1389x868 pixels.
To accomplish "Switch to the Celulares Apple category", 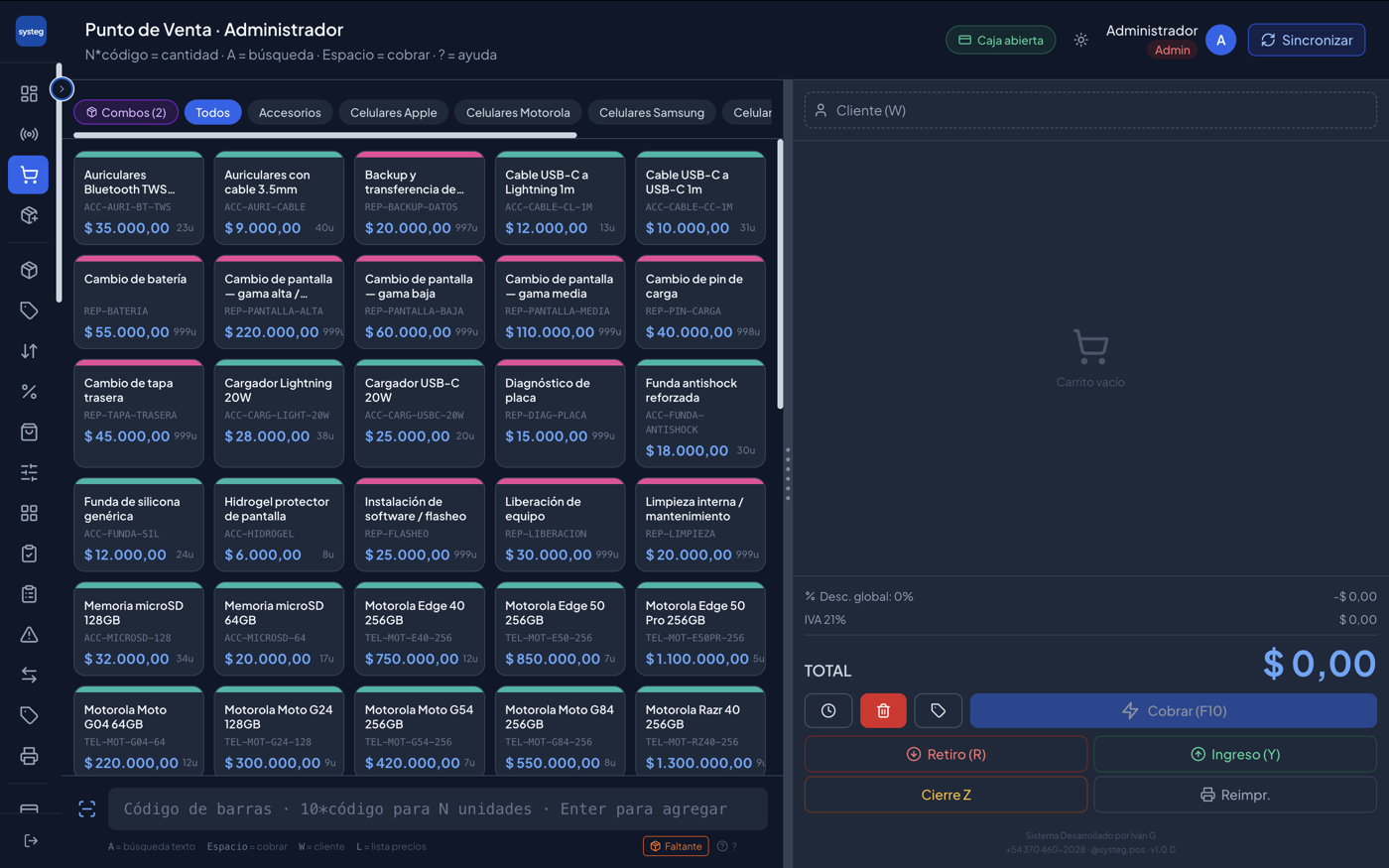I will point(393,112).
